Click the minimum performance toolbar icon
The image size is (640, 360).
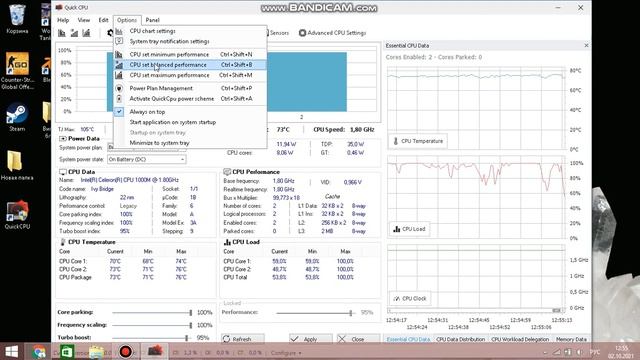(x=62, y=33)
